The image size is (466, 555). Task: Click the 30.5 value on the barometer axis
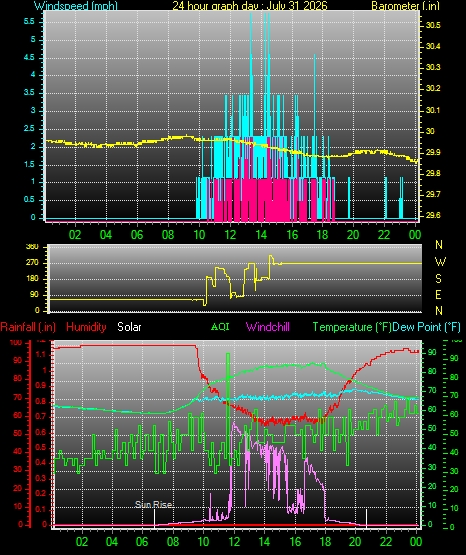433,25
